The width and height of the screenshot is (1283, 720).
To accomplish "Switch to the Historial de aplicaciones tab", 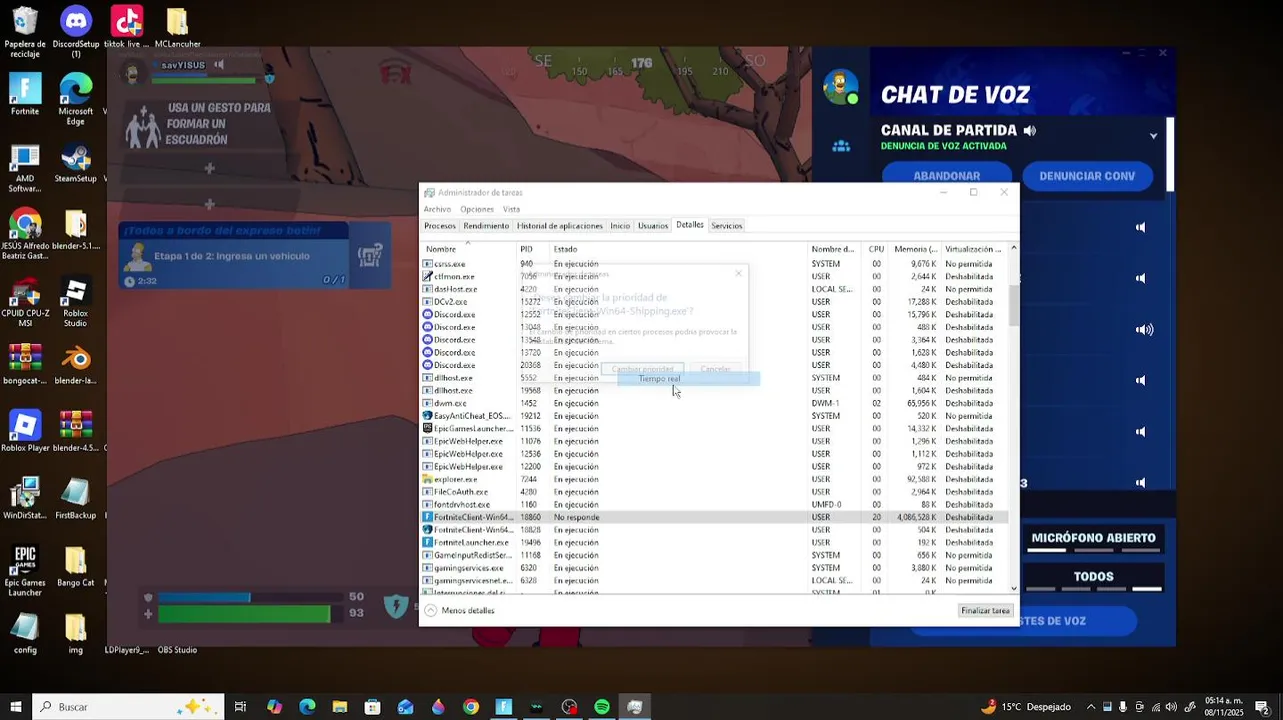I will [x=560, y=226].
